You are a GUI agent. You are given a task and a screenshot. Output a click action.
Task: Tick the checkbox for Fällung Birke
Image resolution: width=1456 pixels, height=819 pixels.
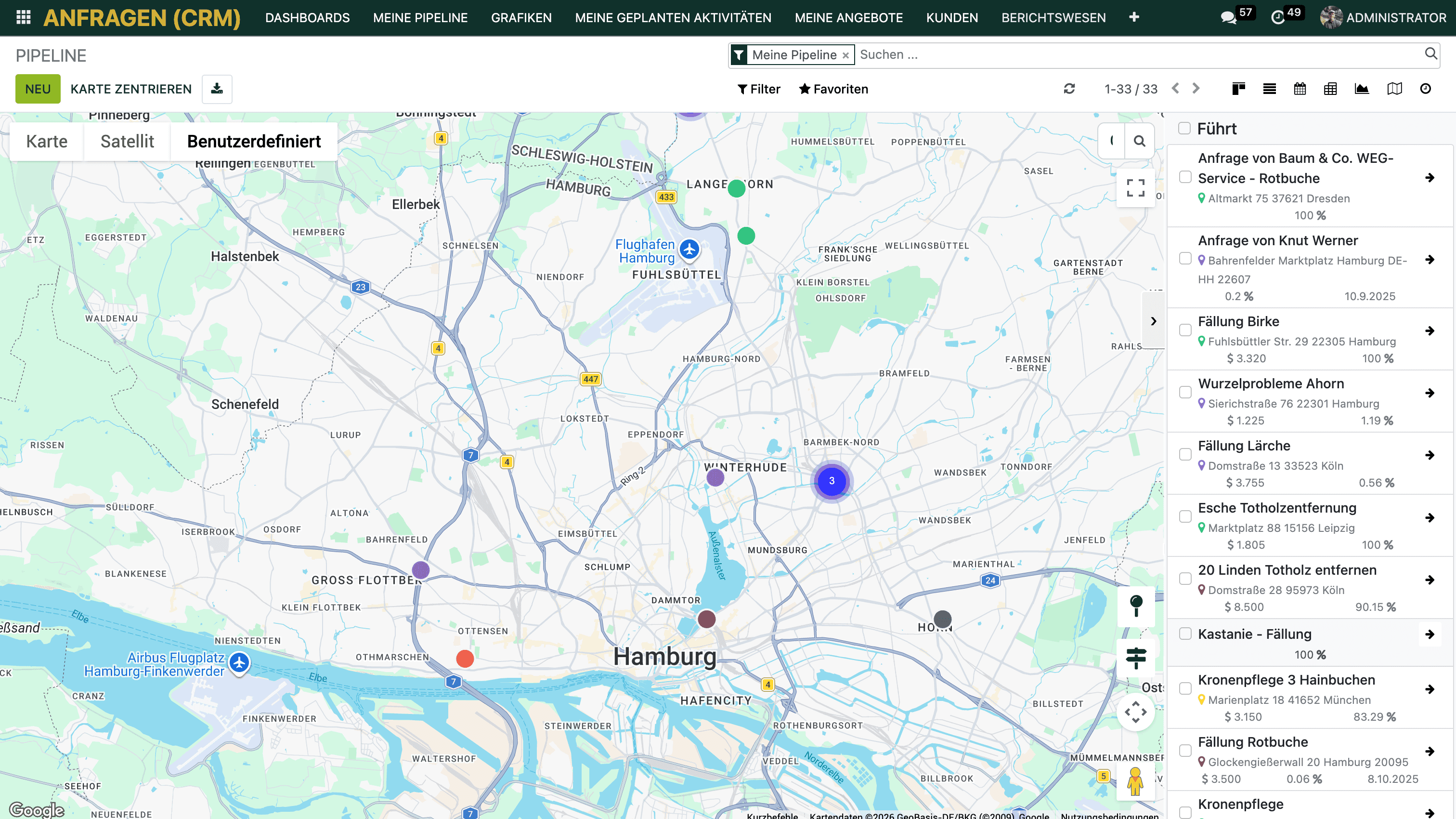(x=1185, y=330)
